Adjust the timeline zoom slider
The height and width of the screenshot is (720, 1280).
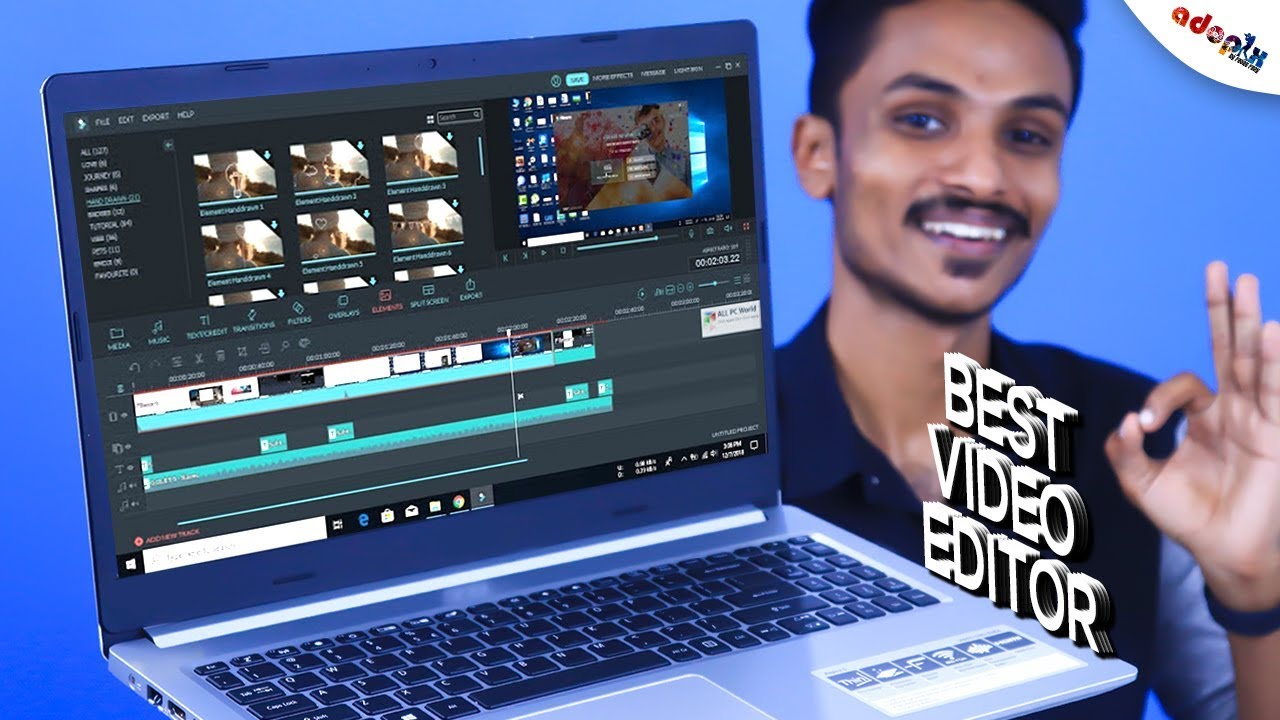[x=715, y=283]
